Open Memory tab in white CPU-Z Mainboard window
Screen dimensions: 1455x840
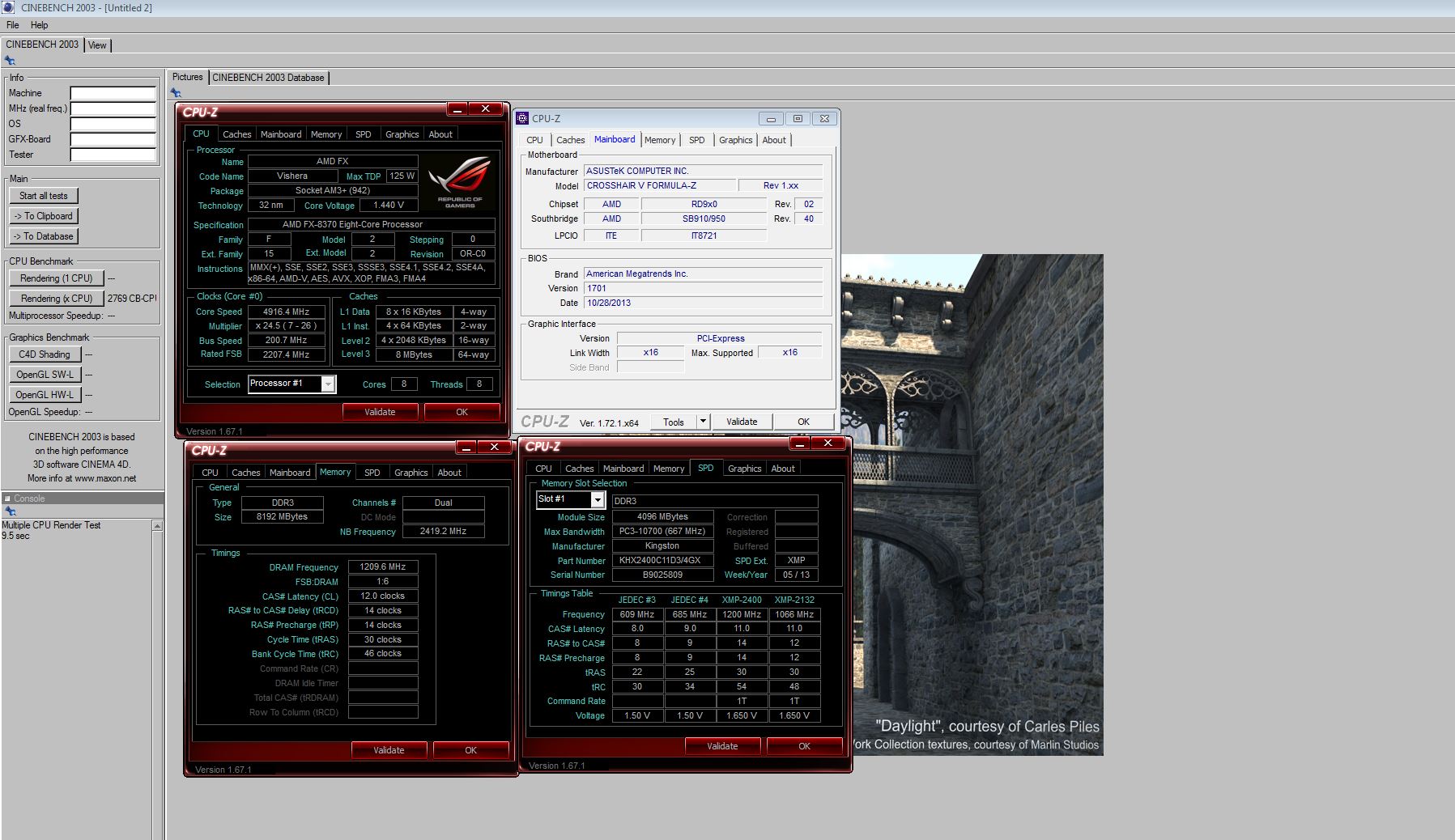[660, 140]
